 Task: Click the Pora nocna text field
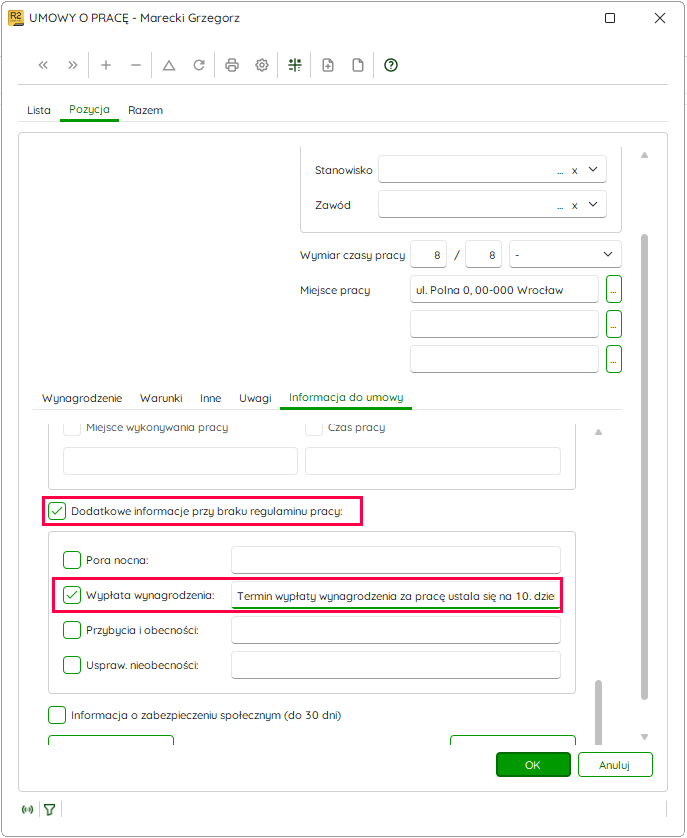396,560
